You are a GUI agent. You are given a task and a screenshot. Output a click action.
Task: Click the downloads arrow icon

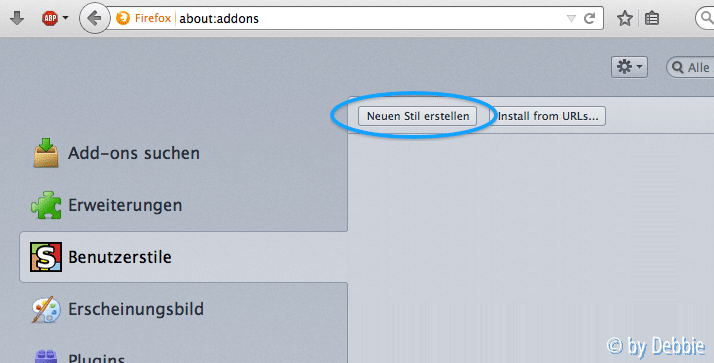tap(17, 18)
